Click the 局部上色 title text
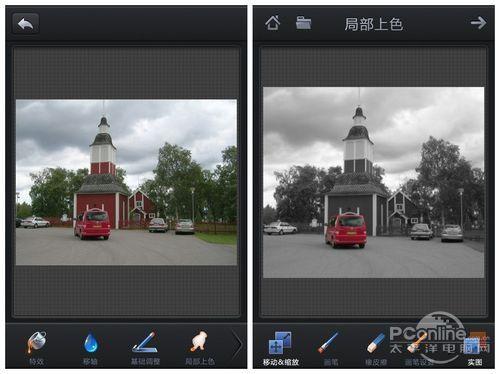This screenshot has height=374, width=500. click(374, 24)
